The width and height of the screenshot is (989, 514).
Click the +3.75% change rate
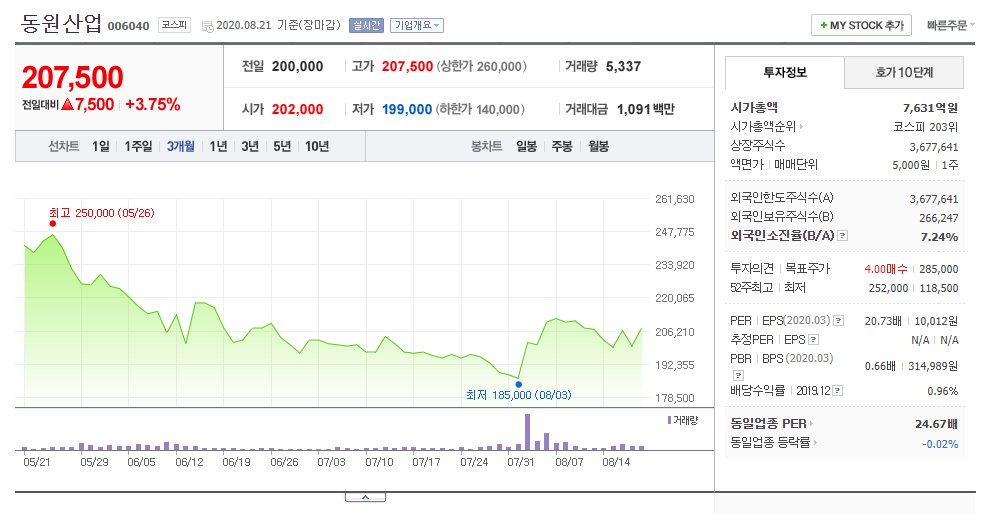[153, 105]
